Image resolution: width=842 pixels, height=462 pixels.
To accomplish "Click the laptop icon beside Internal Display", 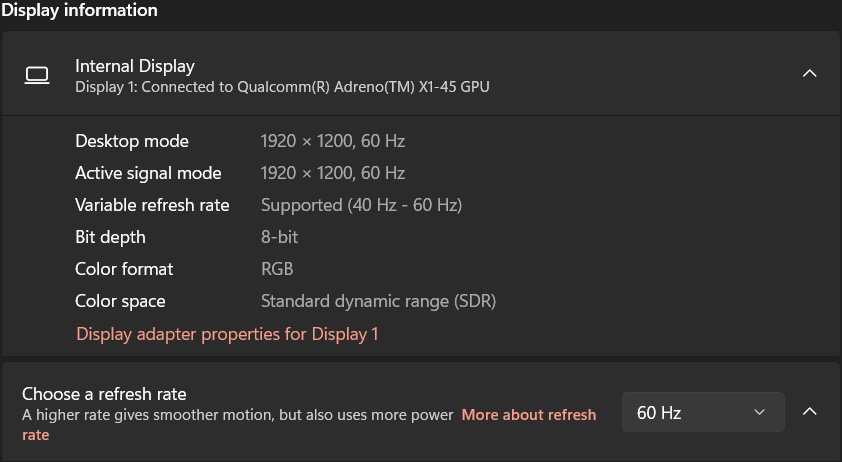I will pyautogui.click(x=37, y=75).
